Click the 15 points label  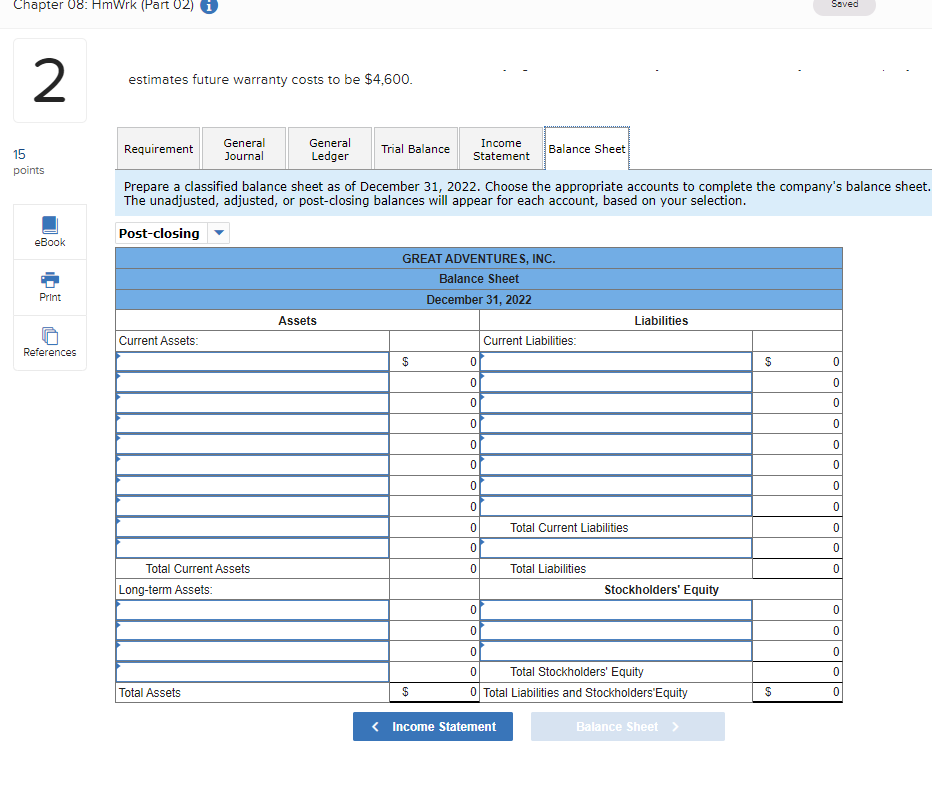pos(29,162)
